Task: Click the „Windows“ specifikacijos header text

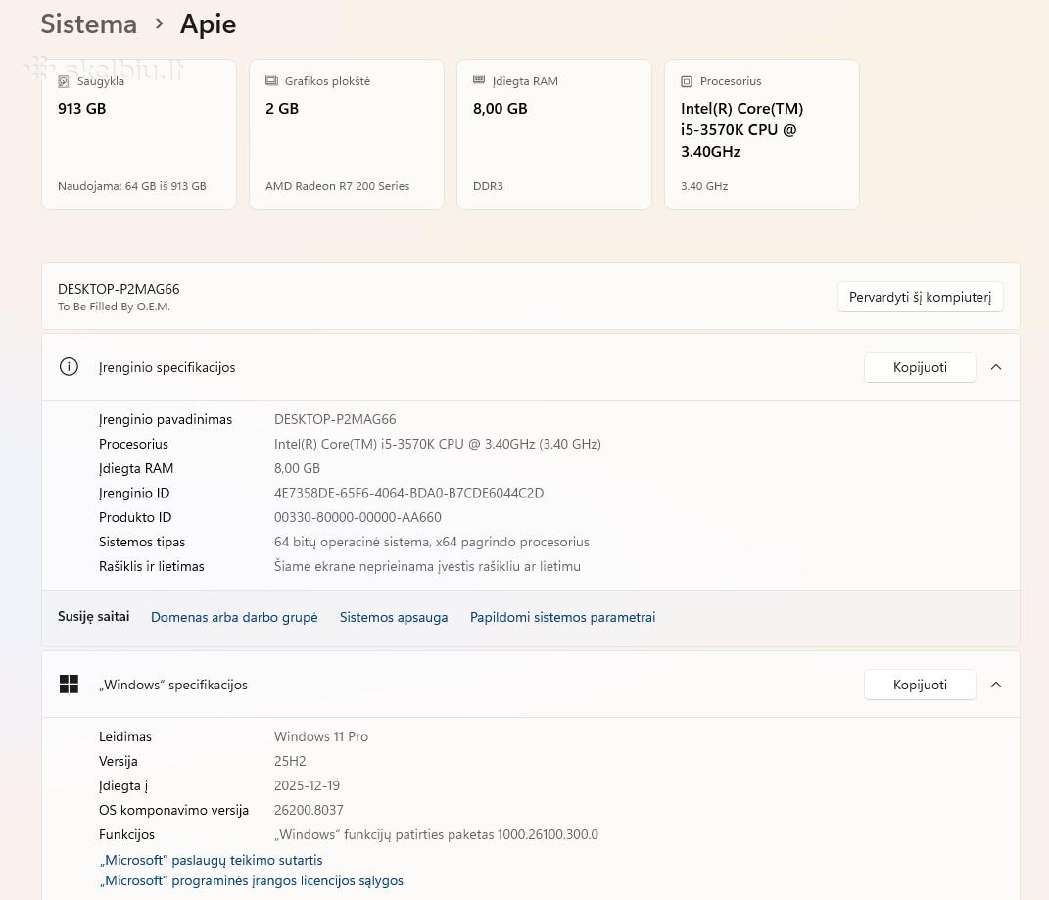Action: [x=173, y=685]
